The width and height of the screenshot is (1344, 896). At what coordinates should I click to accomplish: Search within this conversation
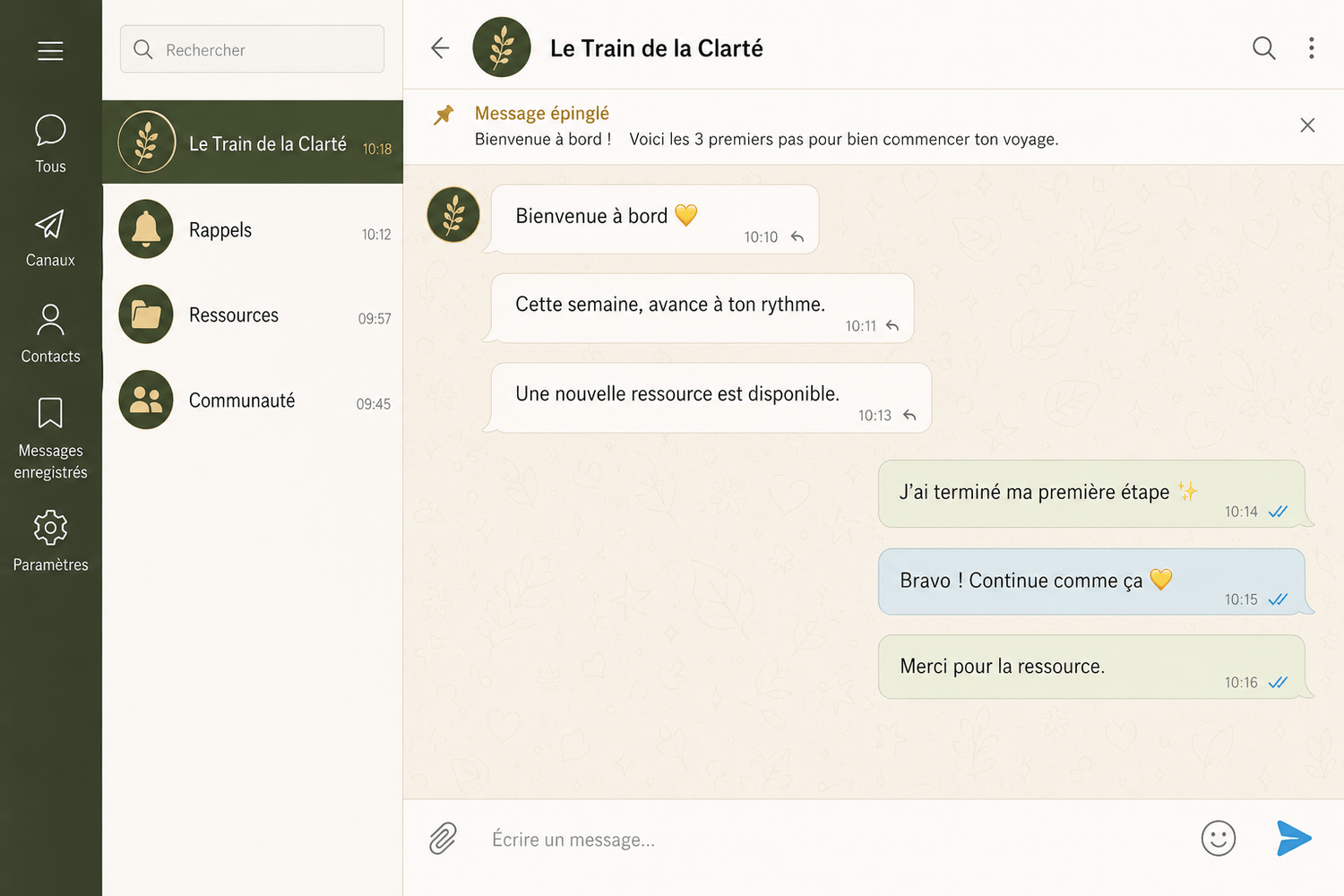1263,47
